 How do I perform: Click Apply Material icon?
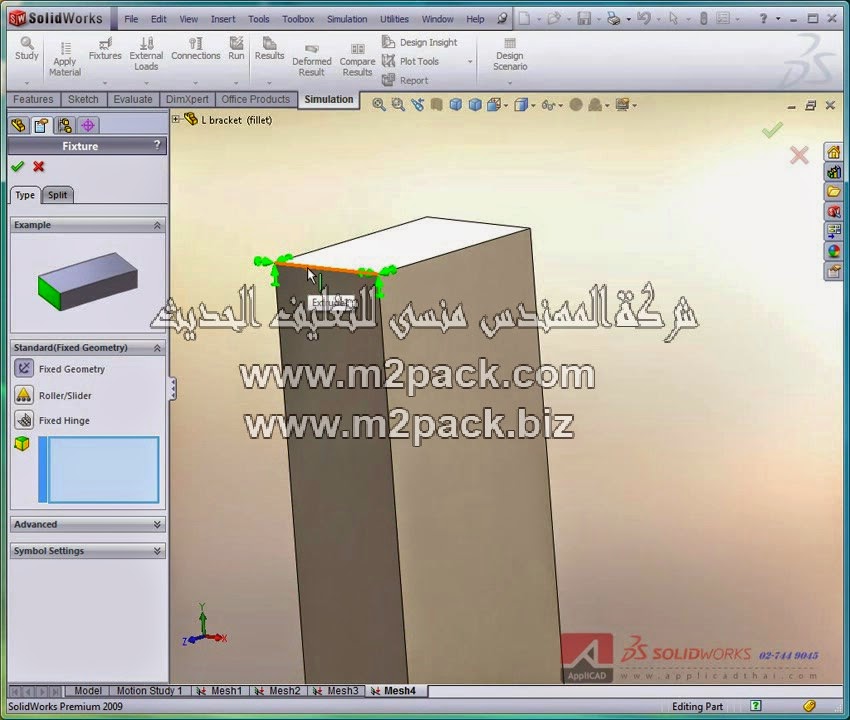(65, 59)
